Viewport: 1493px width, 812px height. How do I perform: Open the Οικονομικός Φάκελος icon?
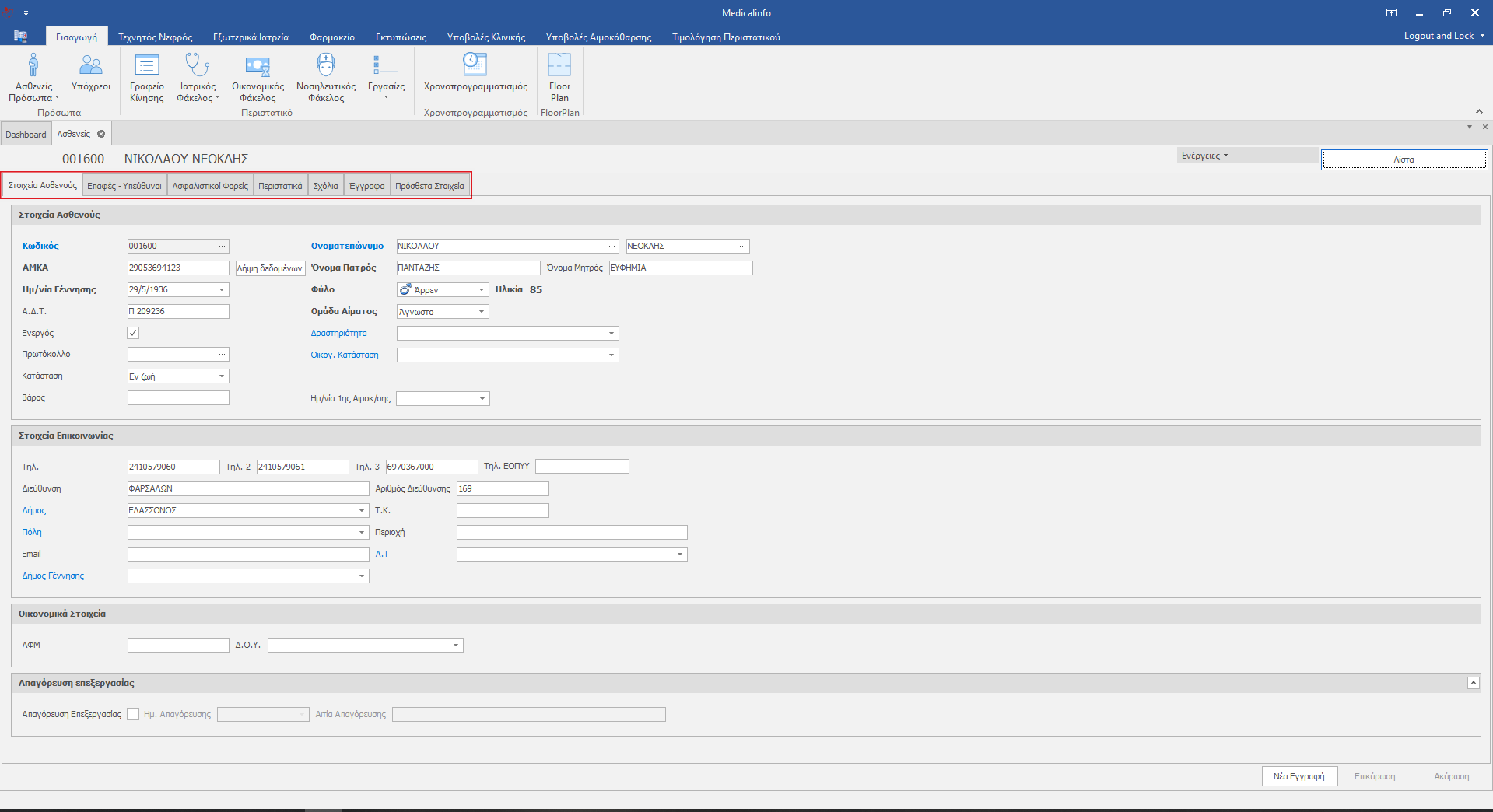coord(258,65)
